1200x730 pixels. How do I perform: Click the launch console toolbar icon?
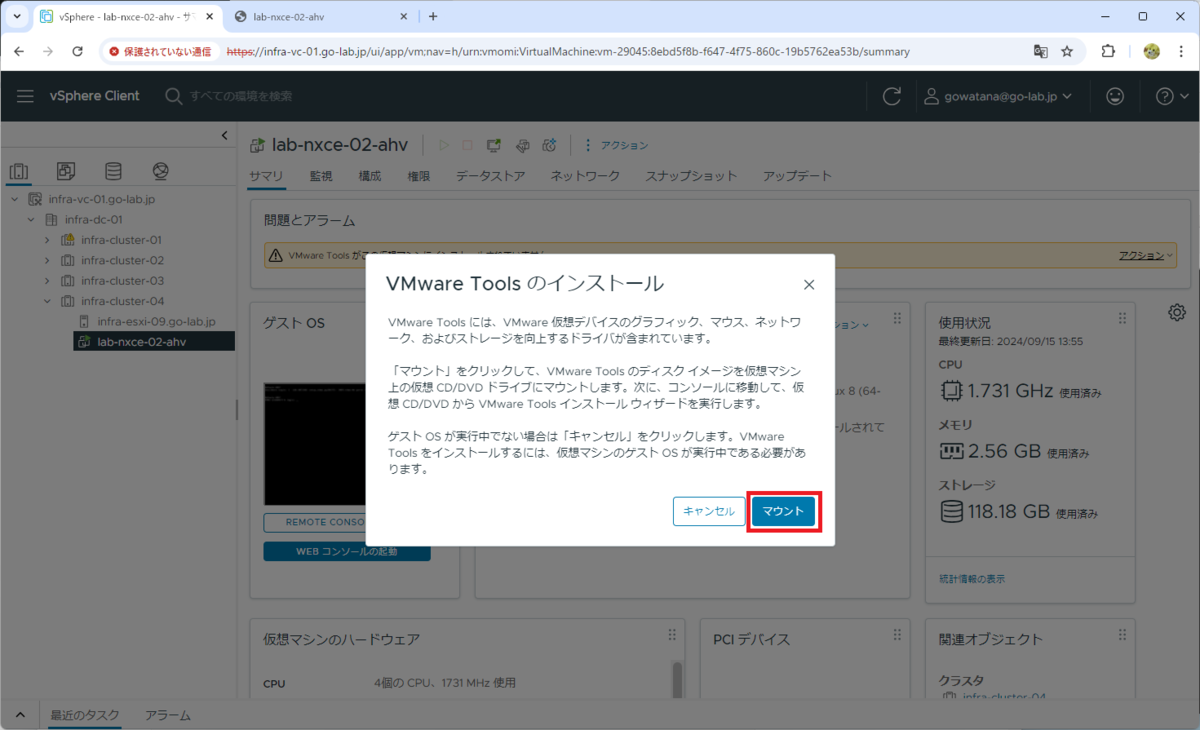pyautogui.click(x=495, y=146)
